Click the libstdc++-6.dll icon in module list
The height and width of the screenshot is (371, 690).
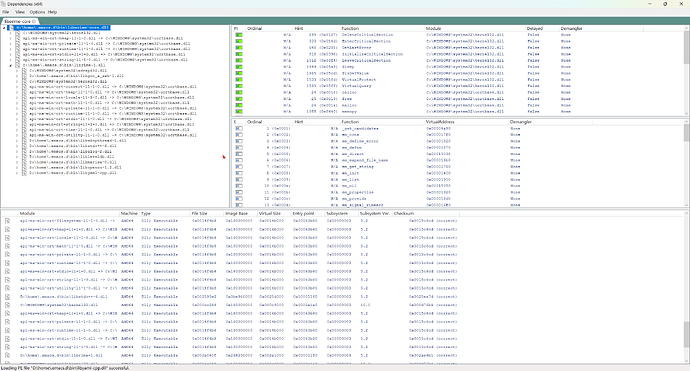pos(7,297)
